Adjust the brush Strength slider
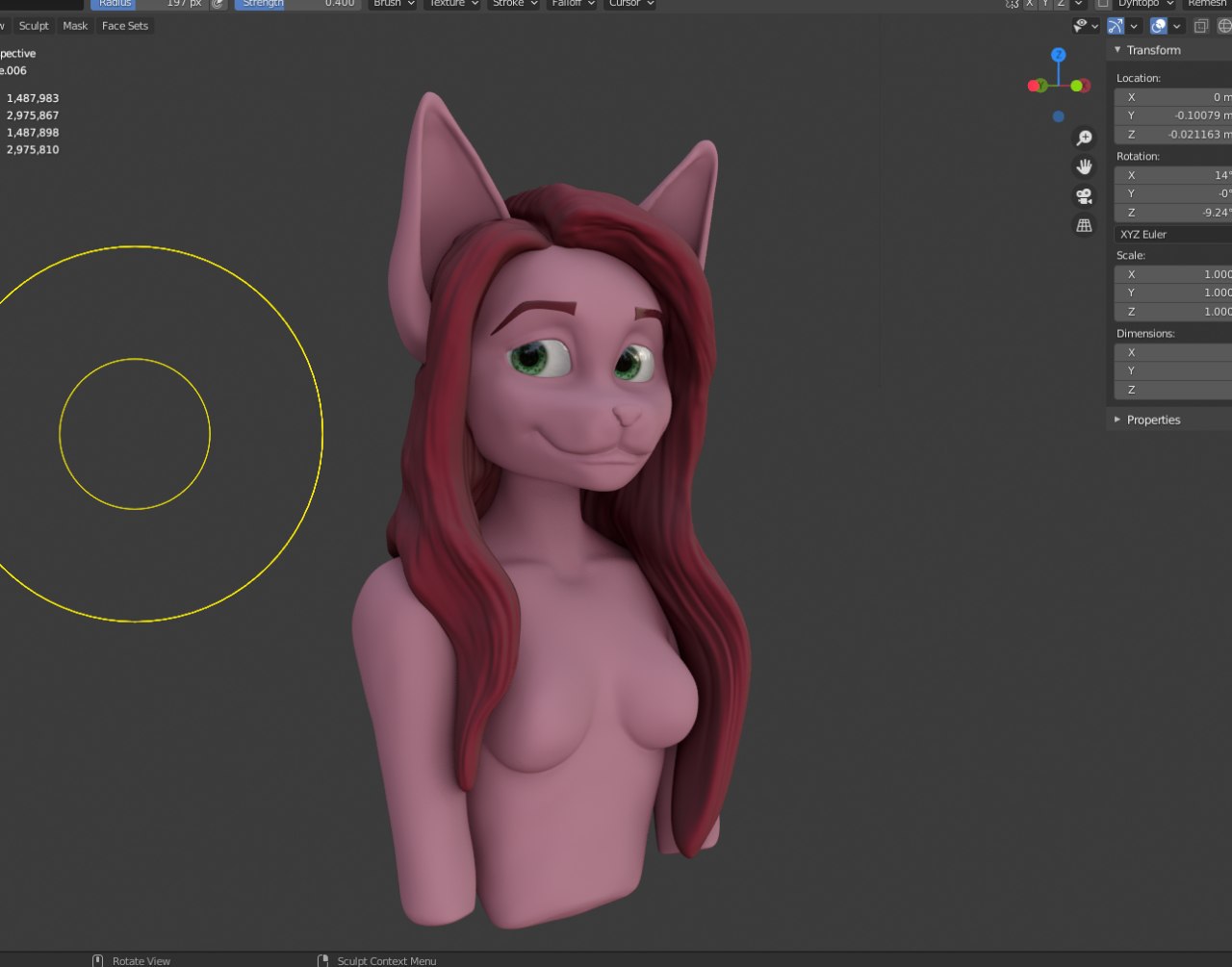 tap(297, 4)
